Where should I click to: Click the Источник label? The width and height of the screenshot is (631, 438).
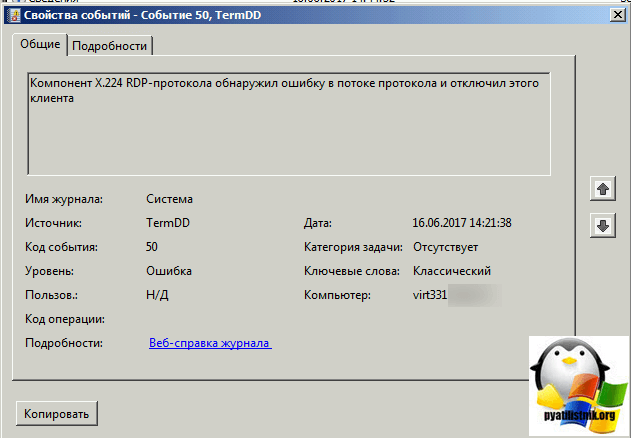(54, 223)
